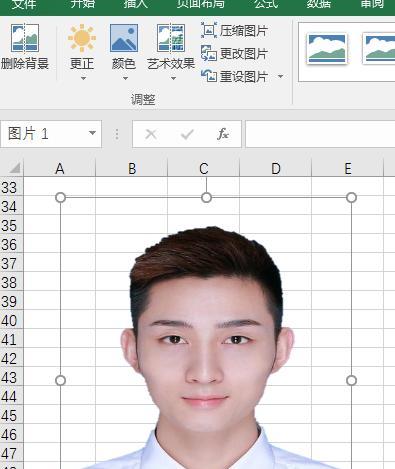Click the fx insert function icon

[222, 134]
